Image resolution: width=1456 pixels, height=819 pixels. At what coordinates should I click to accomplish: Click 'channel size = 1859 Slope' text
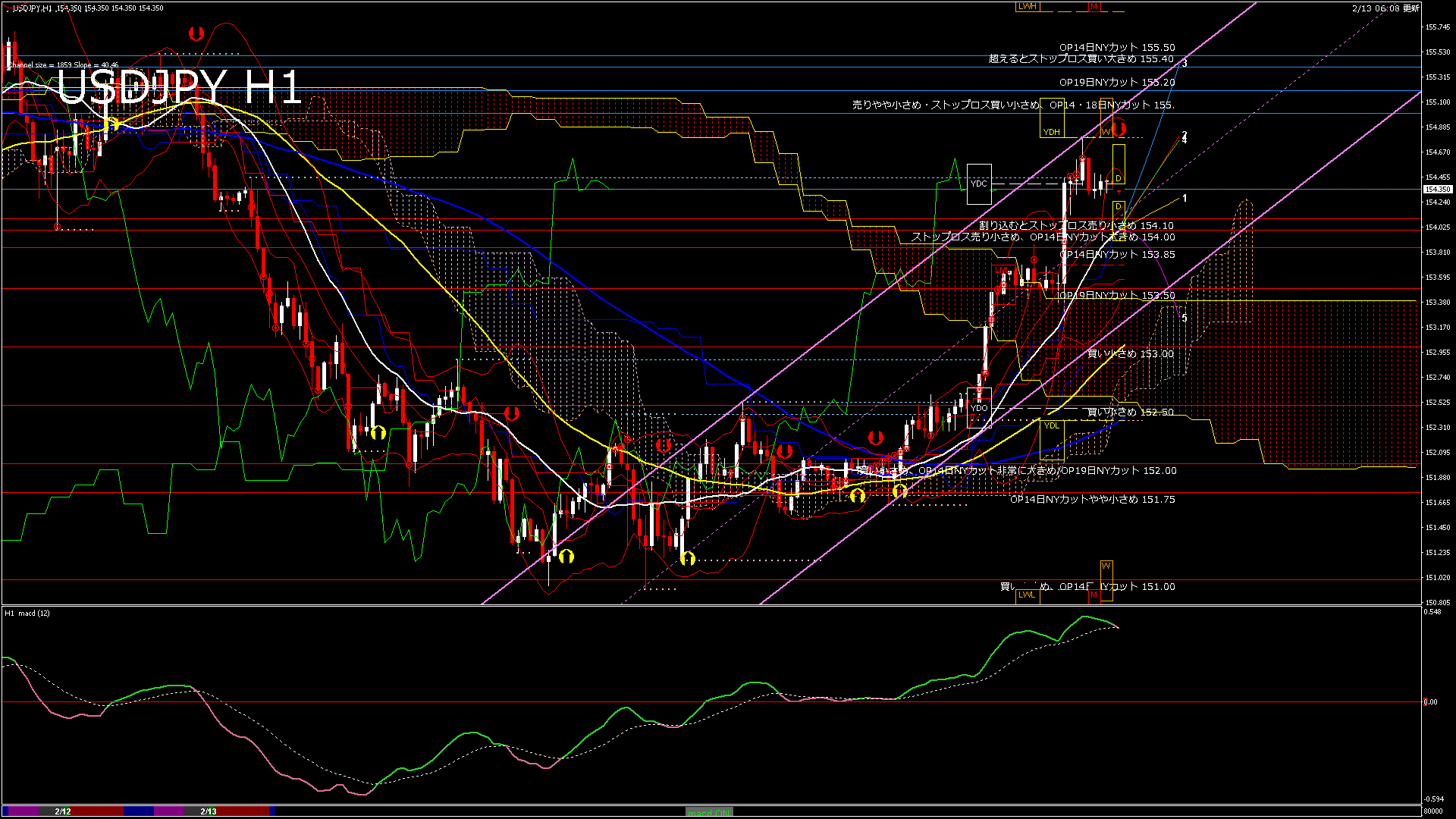(62, 65)
